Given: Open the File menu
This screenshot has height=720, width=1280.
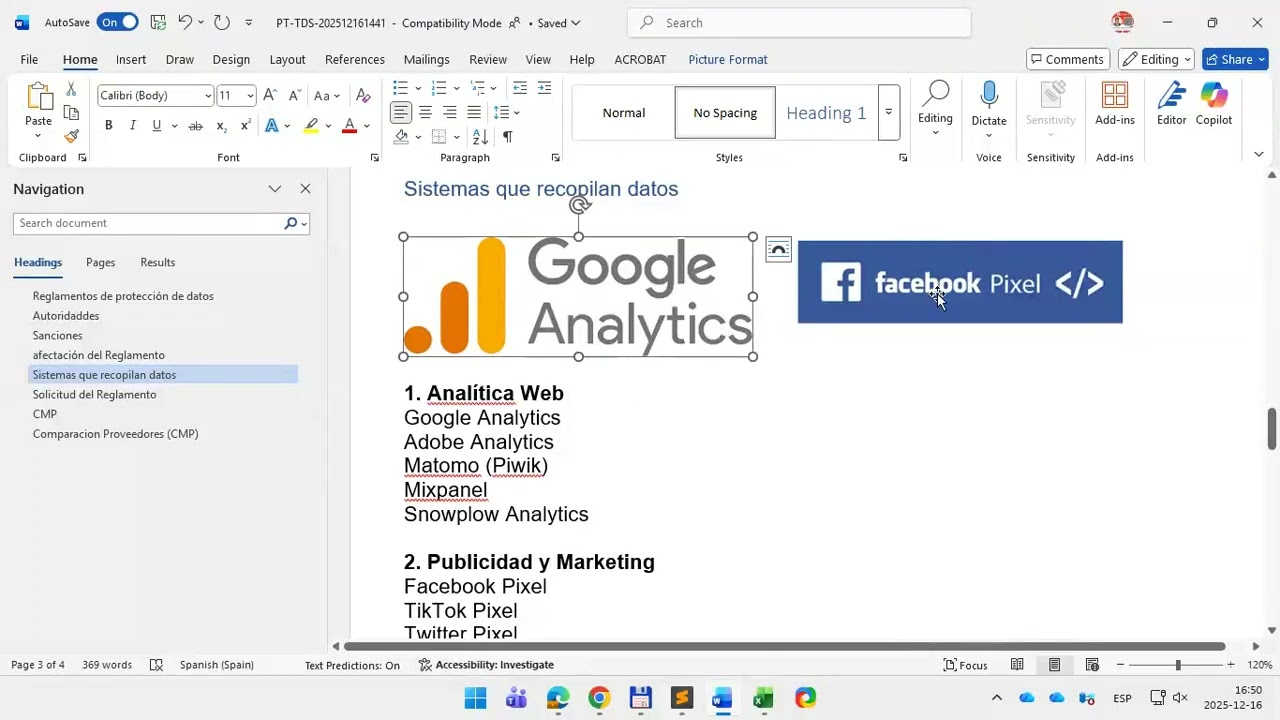Looking at the screenshot, I should tap(29, 59).
